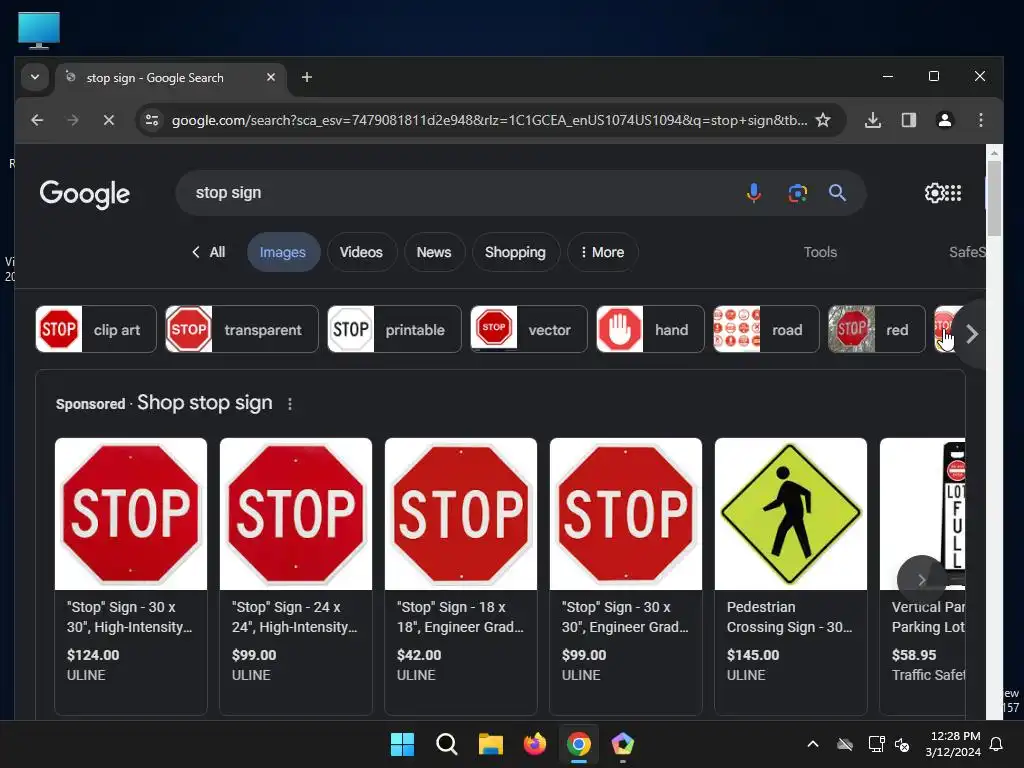Screen dimensions: 1024x768
Task: Switch to News tab
Action: click(x=434, y=252)
